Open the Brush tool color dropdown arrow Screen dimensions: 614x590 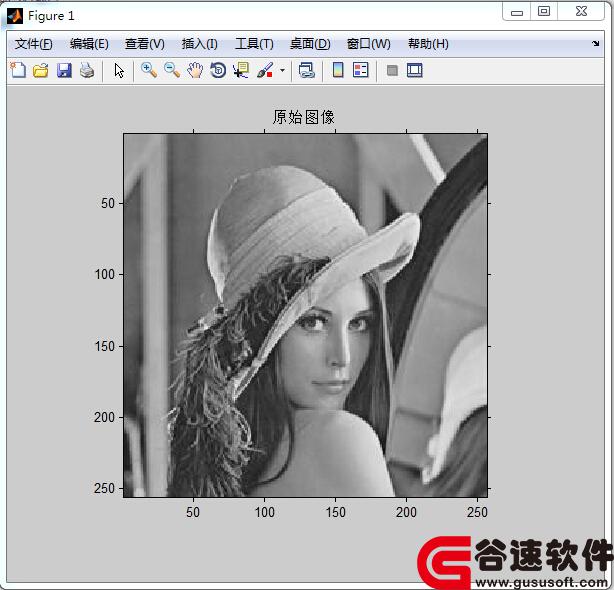point(282,70)
